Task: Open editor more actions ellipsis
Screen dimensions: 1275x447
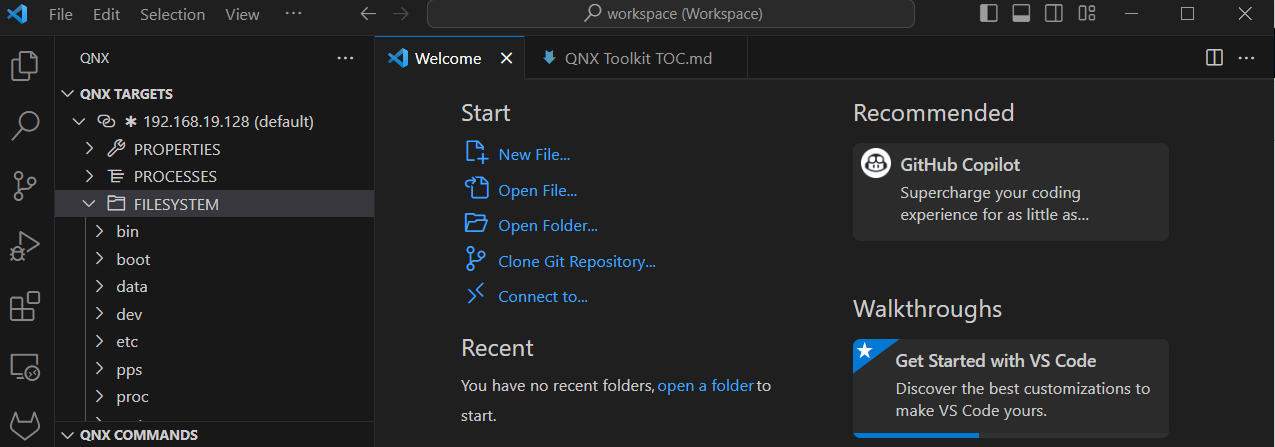Action: point(1246,58)
